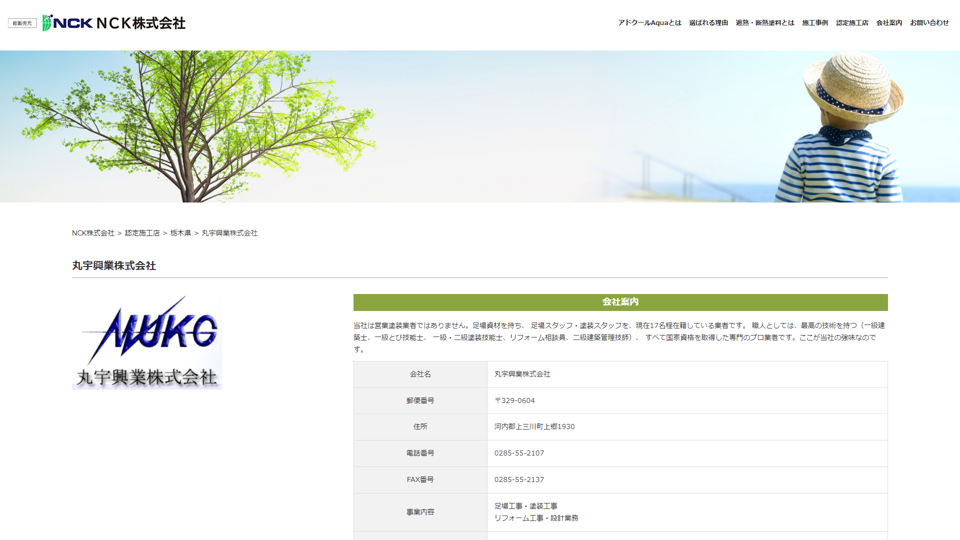The height and width of the screenshot is (540, 960).
Task: Click the MUKC company logo image
Action: point(147,341)
